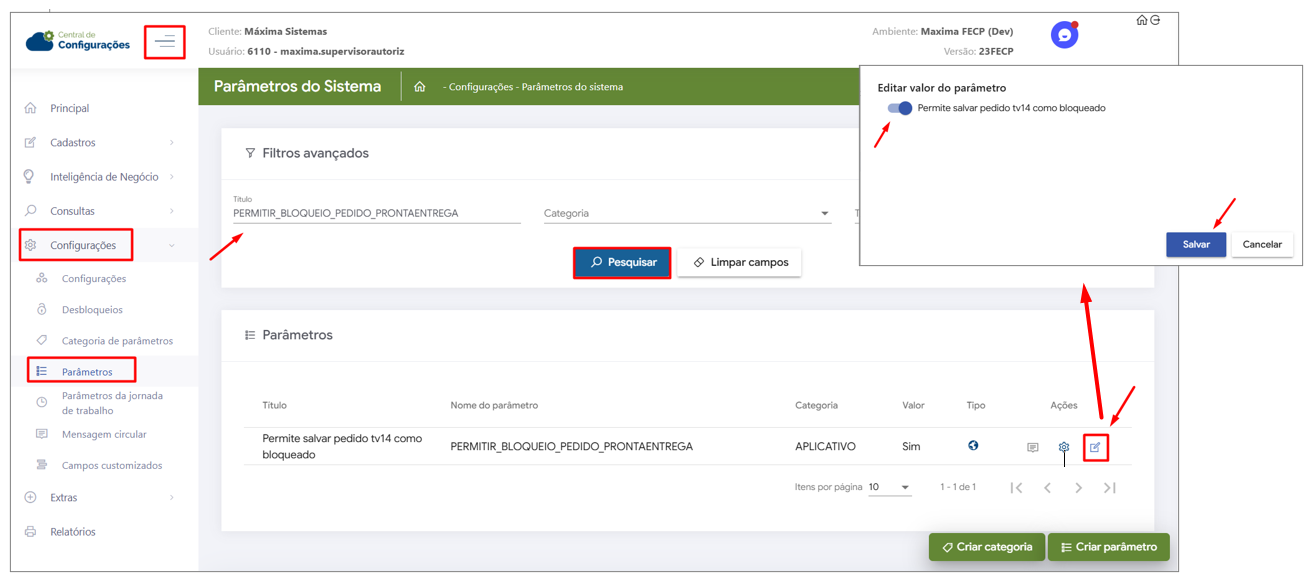This screenshot has height=586, width=1314.
Task: Click the description comment icon in Ações
Action: pyautogui.click(x=1033, y=447)
